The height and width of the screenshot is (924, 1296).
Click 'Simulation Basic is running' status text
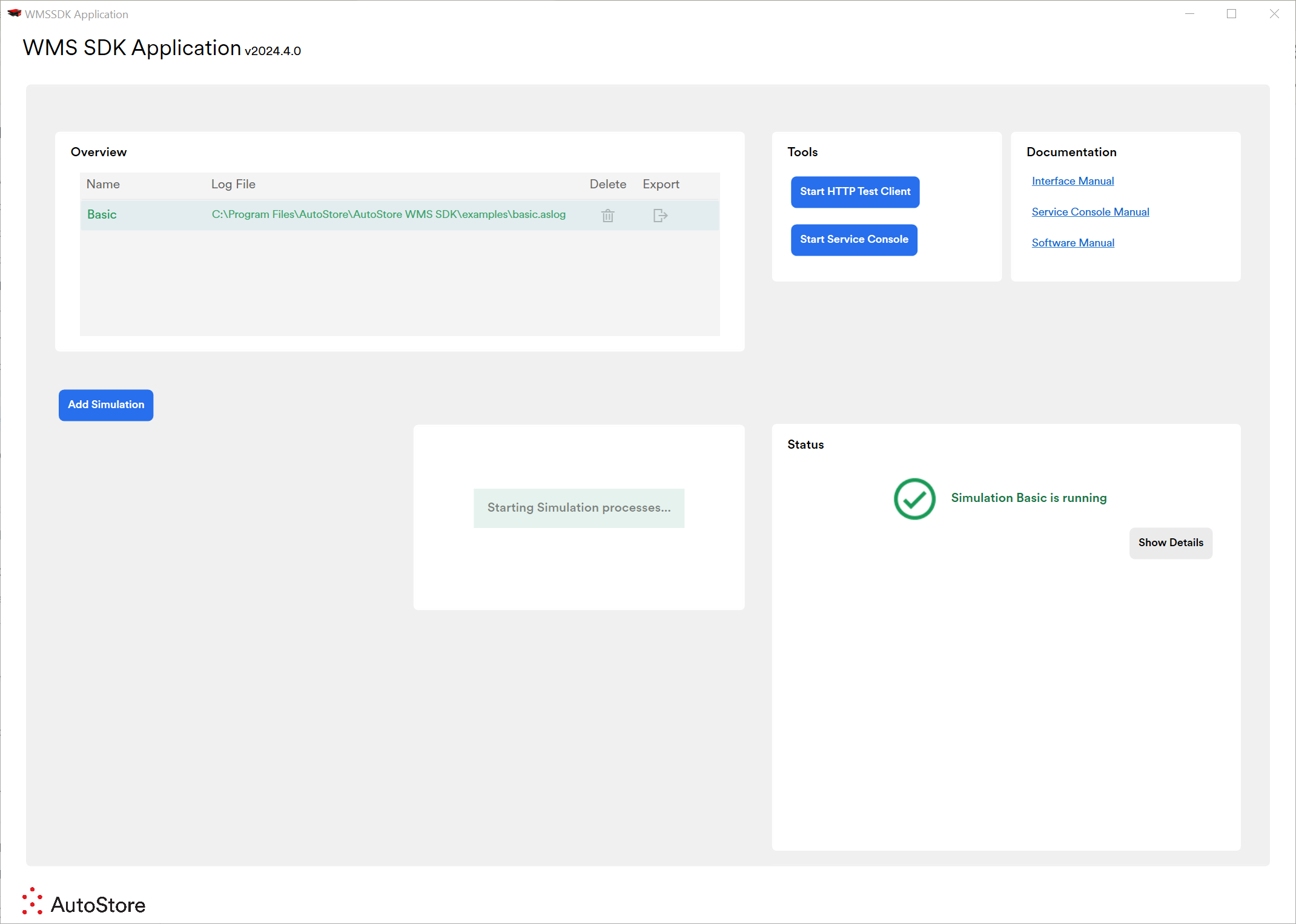1029,498
